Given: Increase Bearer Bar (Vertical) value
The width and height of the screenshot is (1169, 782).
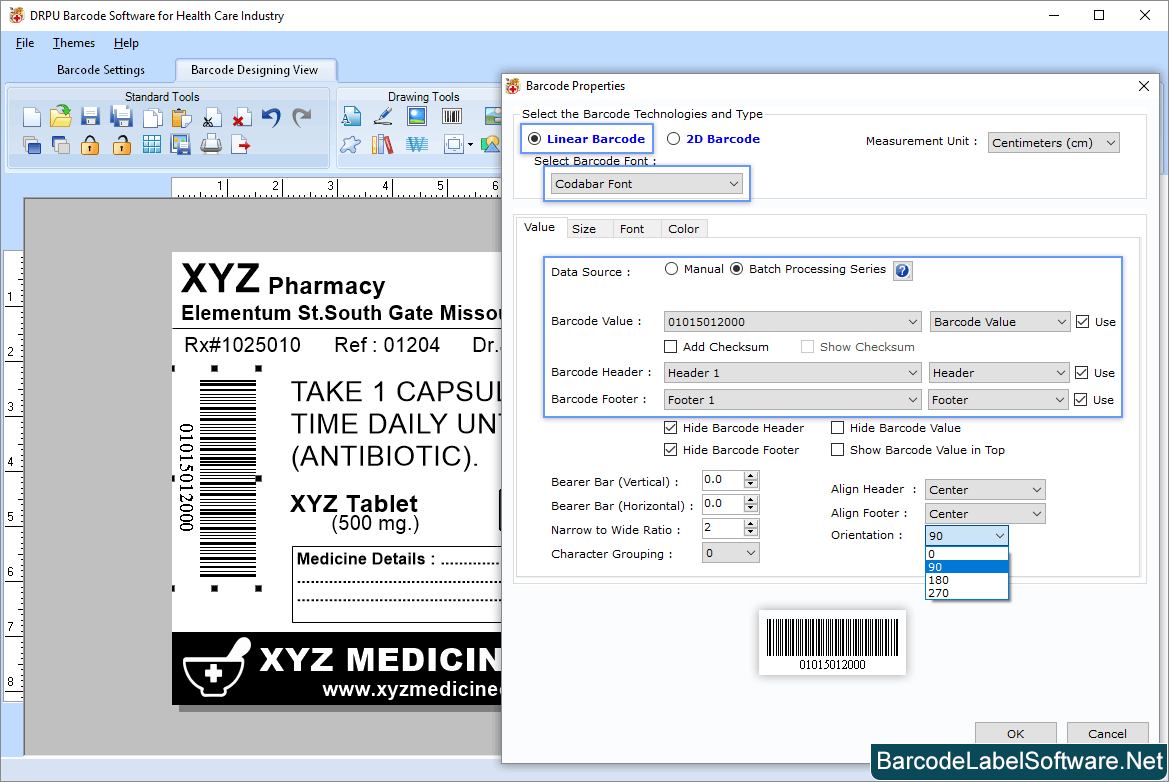Looking at the screenshot, I should click(x=751, y=476).
